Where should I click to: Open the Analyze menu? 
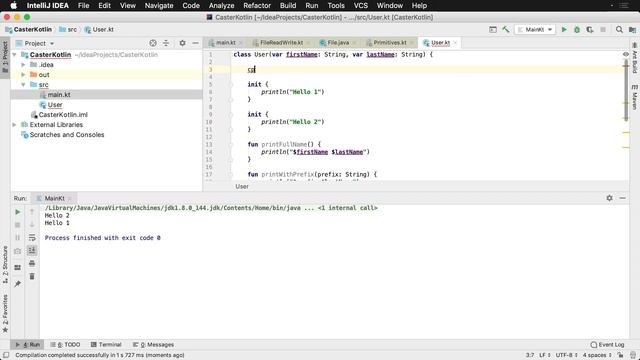point(221,6)
